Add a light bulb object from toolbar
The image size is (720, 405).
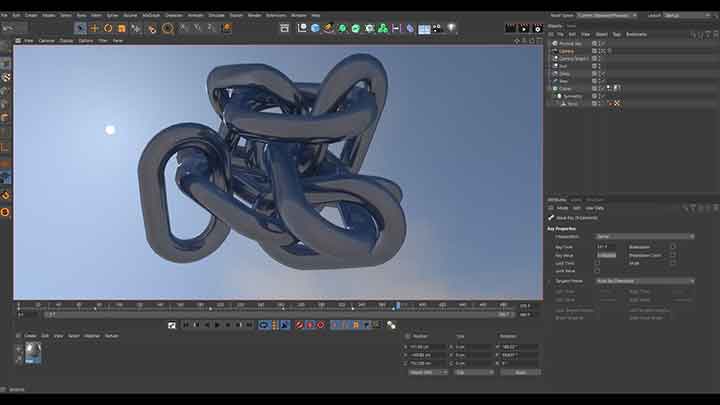point(451,28)
